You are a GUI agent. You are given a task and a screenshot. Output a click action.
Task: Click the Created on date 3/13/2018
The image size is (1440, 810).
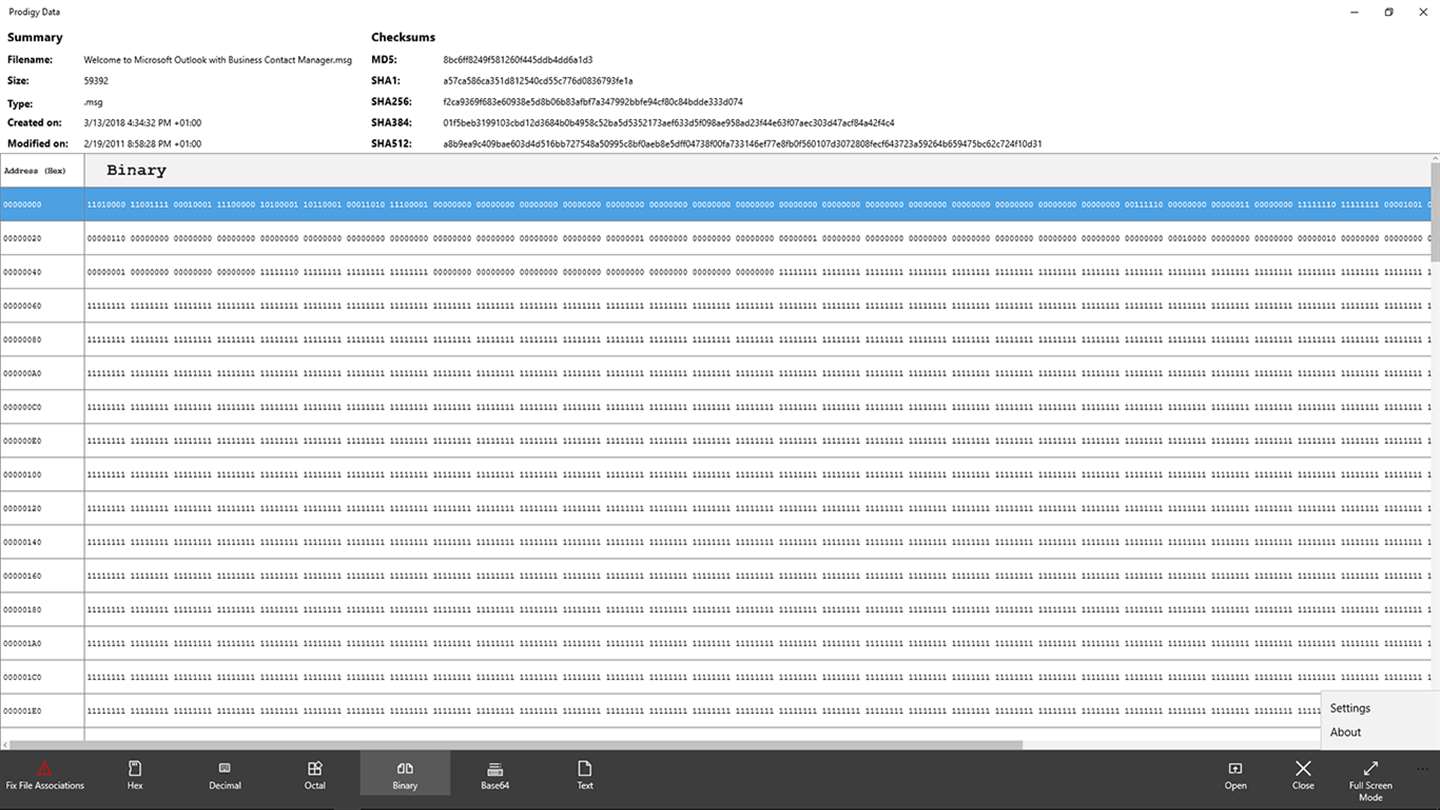143,123
